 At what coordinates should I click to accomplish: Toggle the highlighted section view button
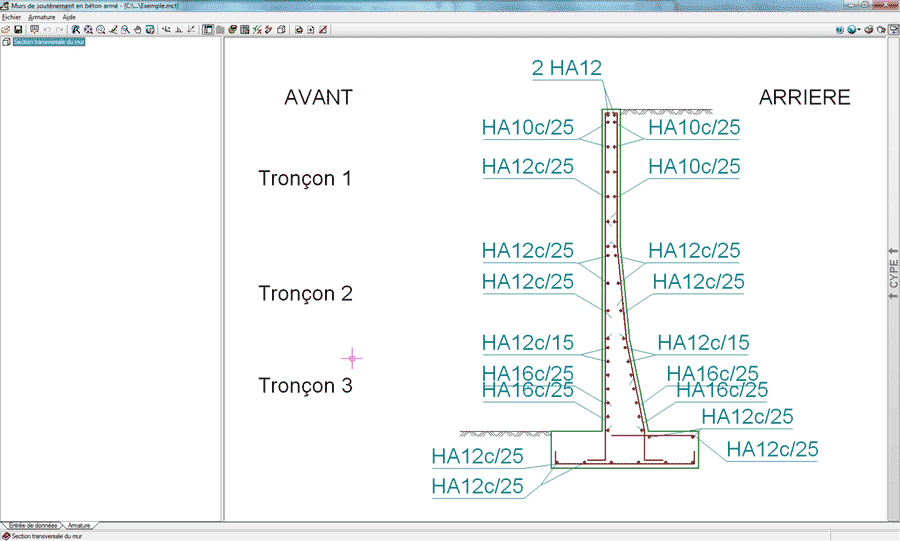[x=208, y=29]
